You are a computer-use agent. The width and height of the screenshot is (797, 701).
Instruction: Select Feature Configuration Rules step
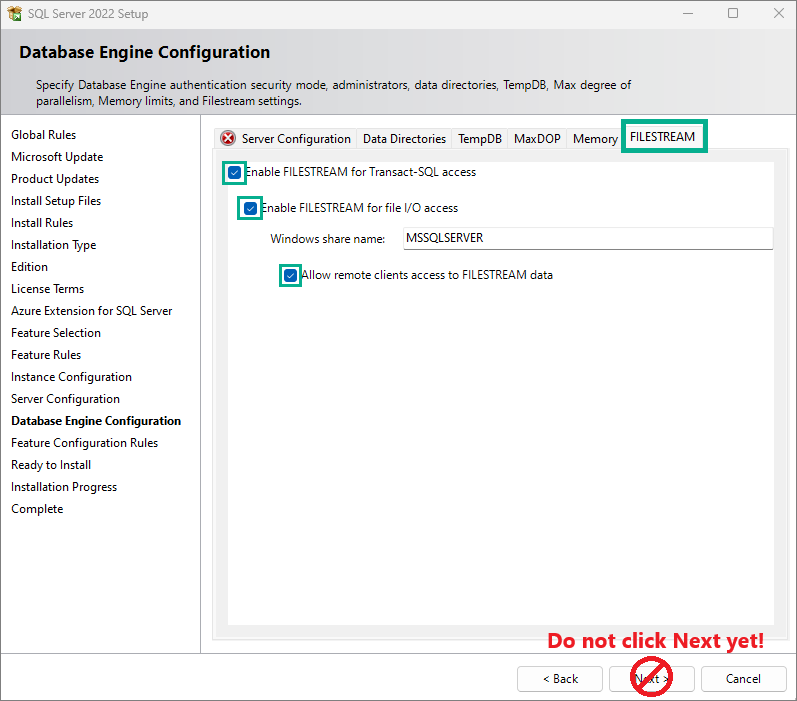[x=84, y=443]
